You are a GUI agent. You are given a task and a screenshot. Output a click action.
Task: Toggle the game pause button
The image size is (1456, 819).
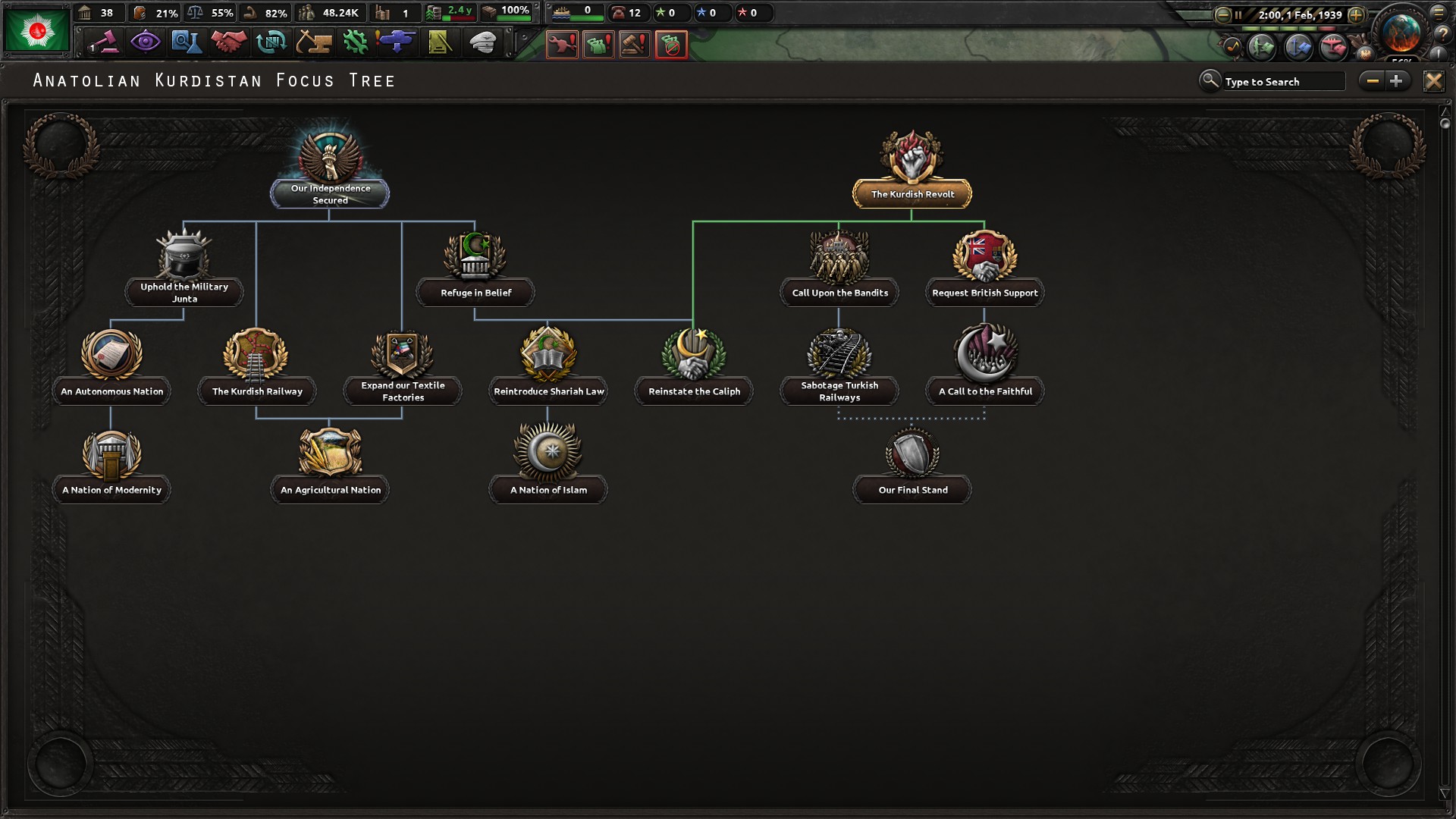pyautogui.click(x=1238, y=14)
